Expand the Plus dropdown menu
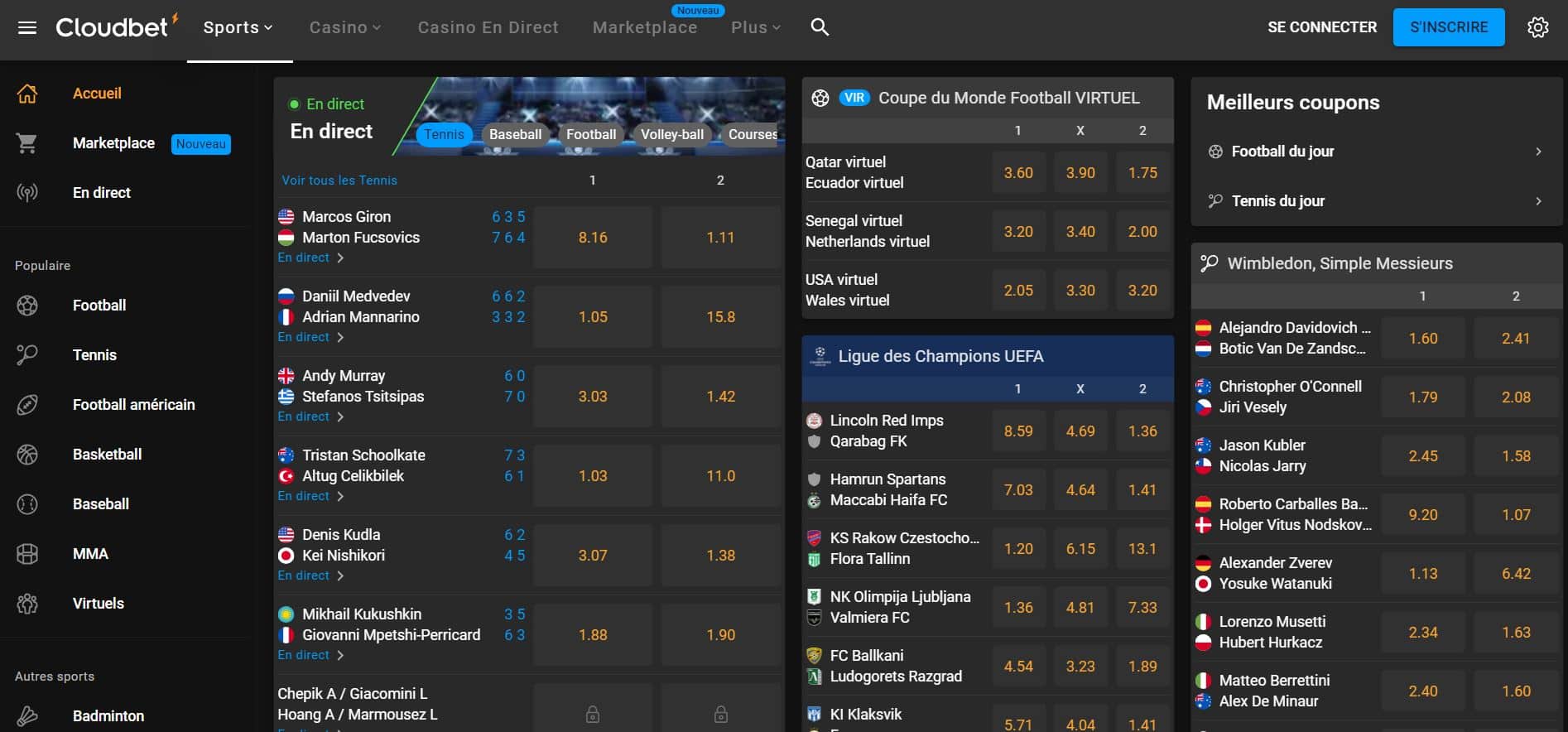This screenshot has width=1568, height=732. [756, 27]
